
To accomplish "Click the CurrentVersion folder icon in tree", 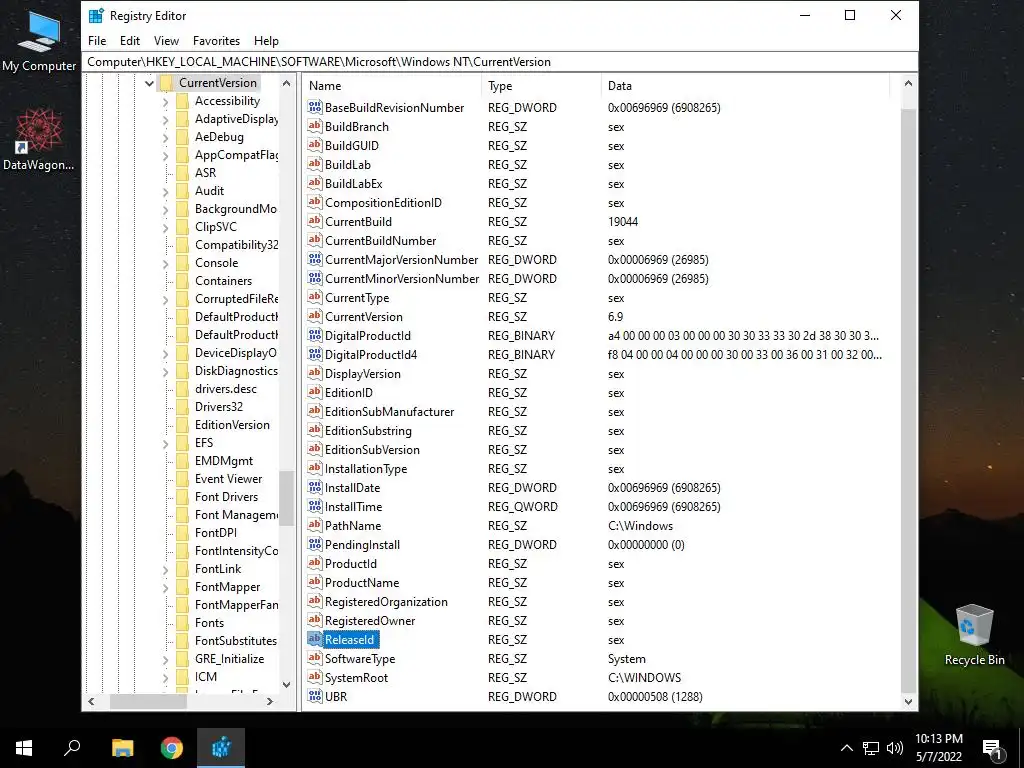I will [167, 83].
